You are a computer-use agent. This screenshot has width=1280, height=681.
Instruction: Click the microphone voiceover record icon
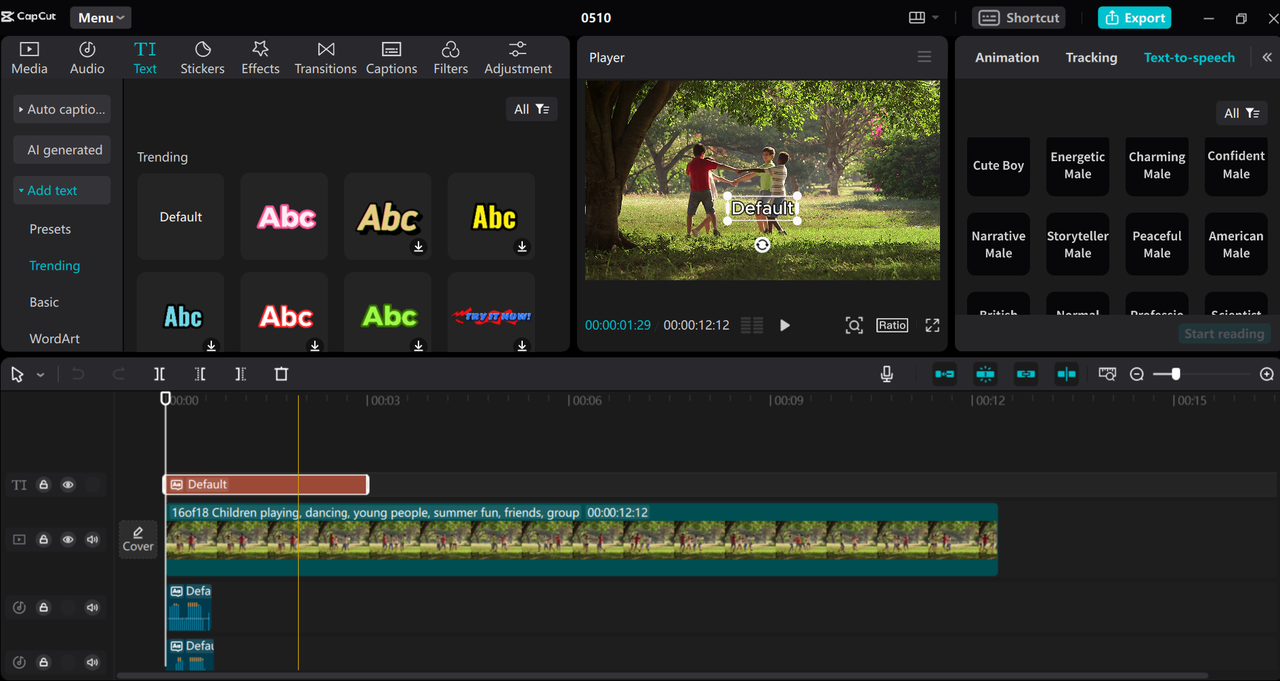click(886, 374)
